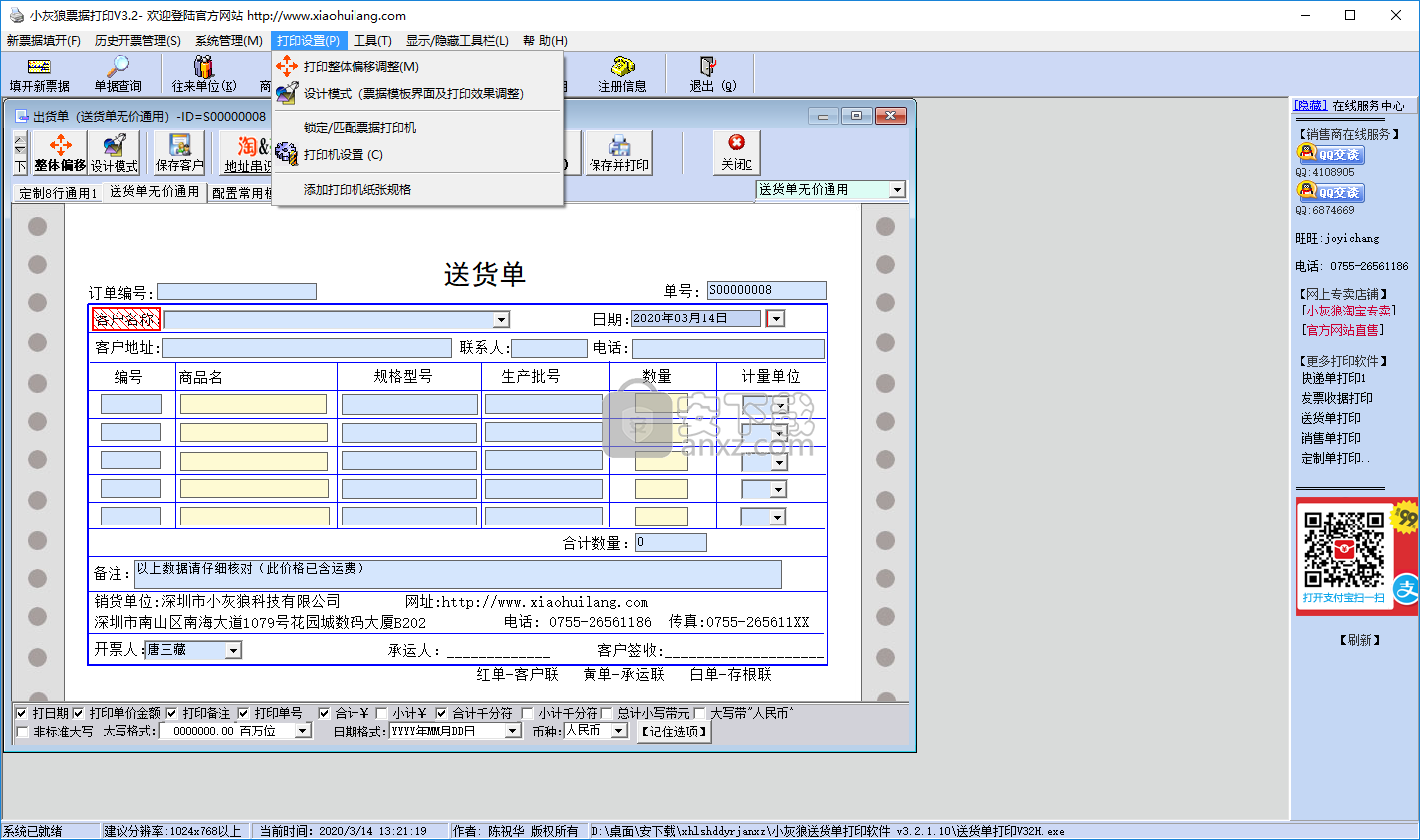Screen dimensions: 1420x840
Task: Open 币种 currency dropdown
Action: (x=619, y=732)
